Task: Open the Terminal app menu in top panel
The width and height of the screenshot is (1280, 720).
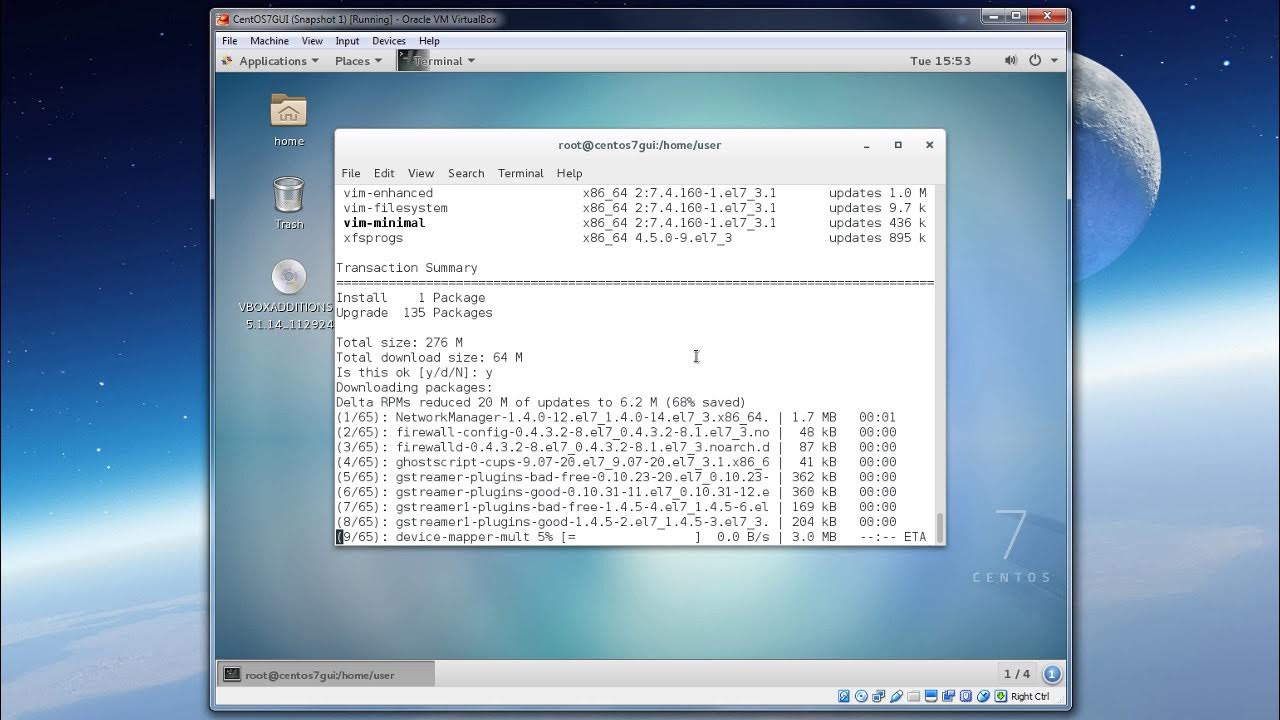Action: pos(437,61)
